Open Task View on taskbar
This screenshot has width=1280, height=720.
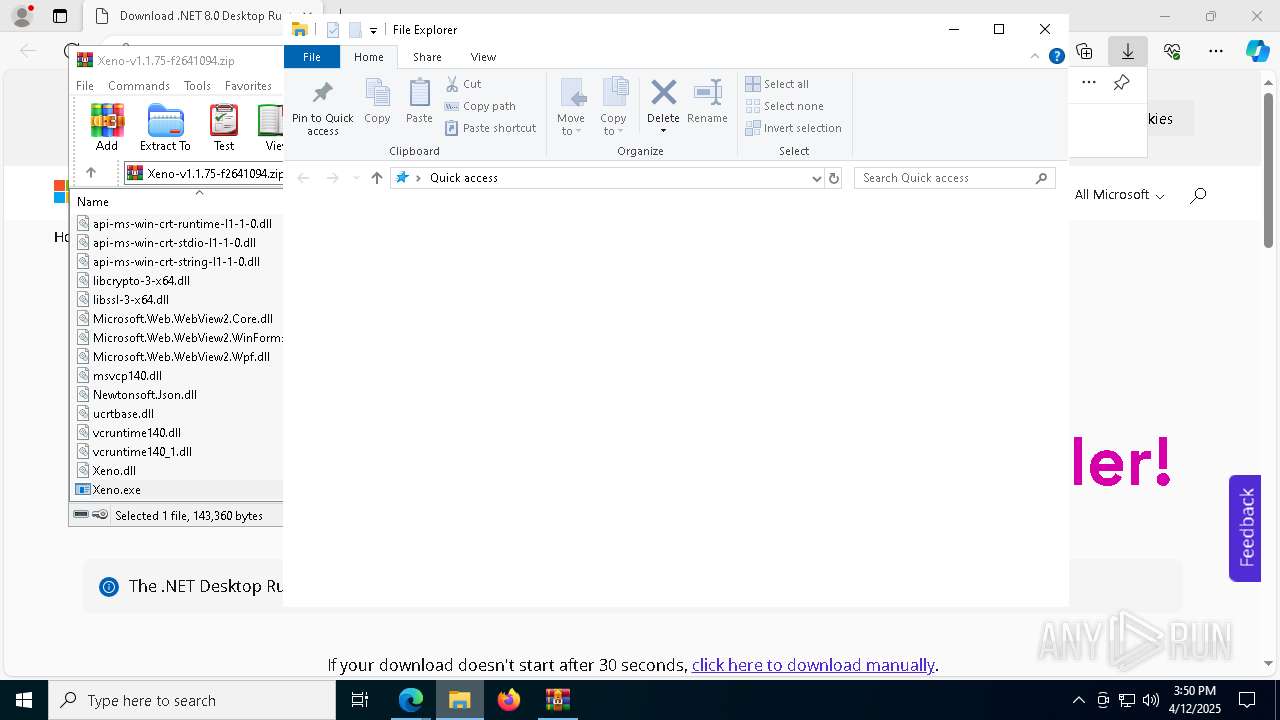pyautogui.click(x=360, y=700)
